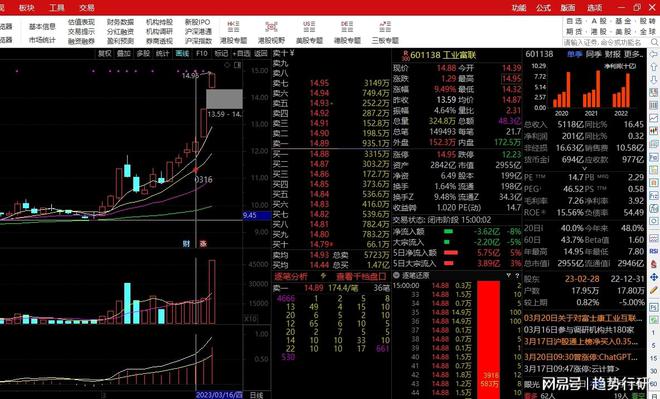Viewport: 660px width, 399px height.
Task: Expand the chevron below 货币金 row
Action: click(x=584, y=168)
